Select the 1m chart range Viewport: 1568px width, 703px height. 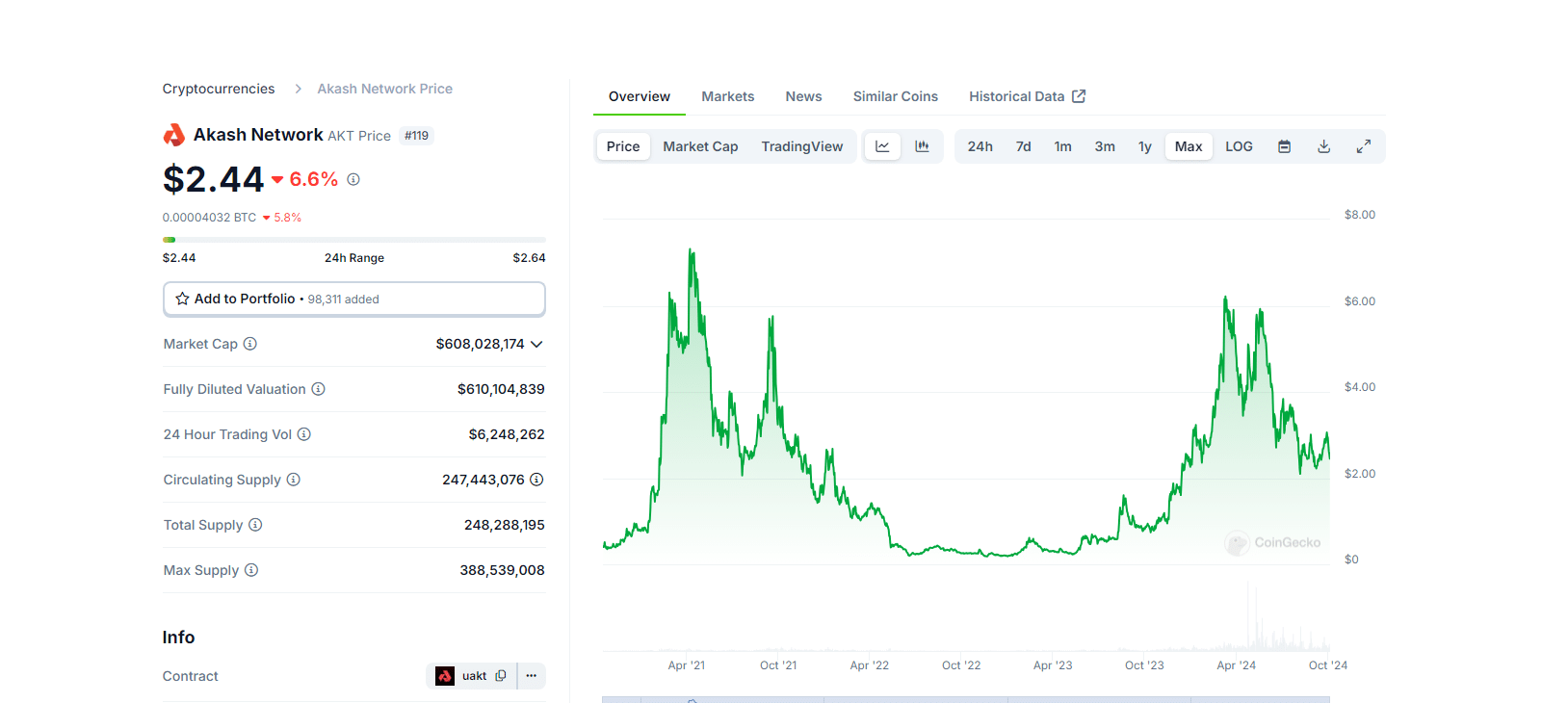(x=1063, y=146)
